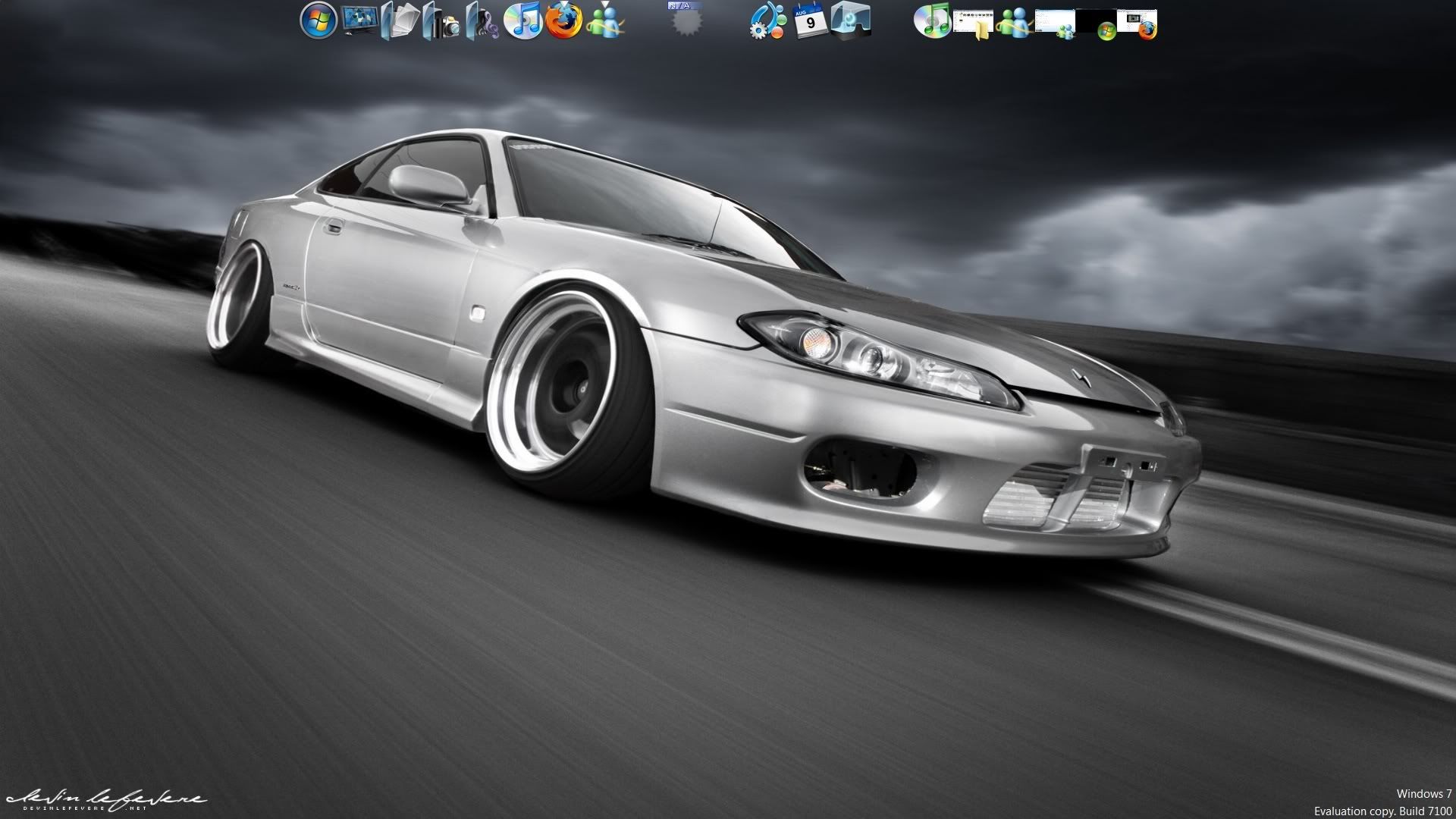Launch iTunes from the blue note icon
The image size is (1456, 819).
[522, 20]
